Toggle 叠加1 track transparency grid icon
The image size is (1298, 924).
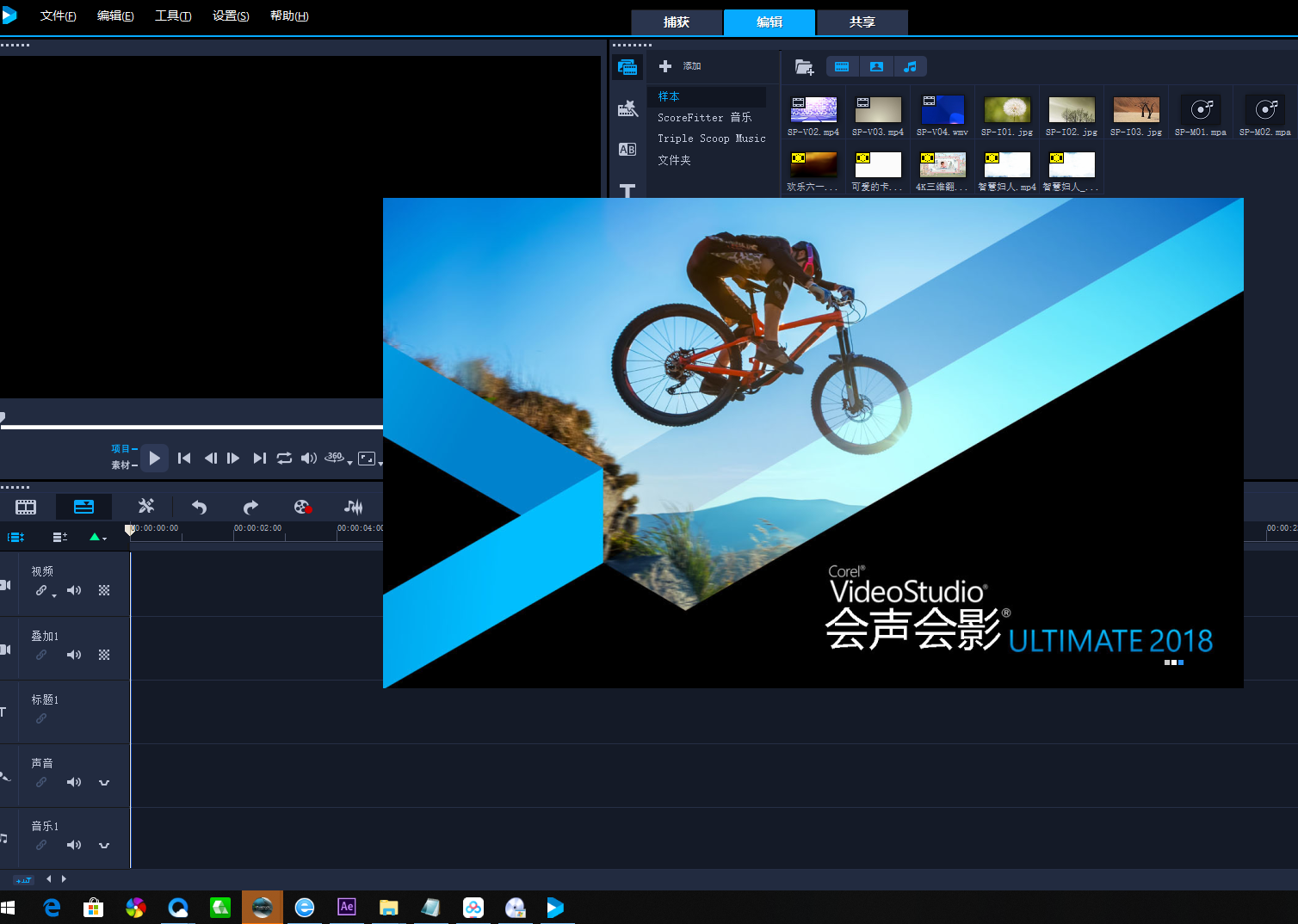tap(104, 655)
